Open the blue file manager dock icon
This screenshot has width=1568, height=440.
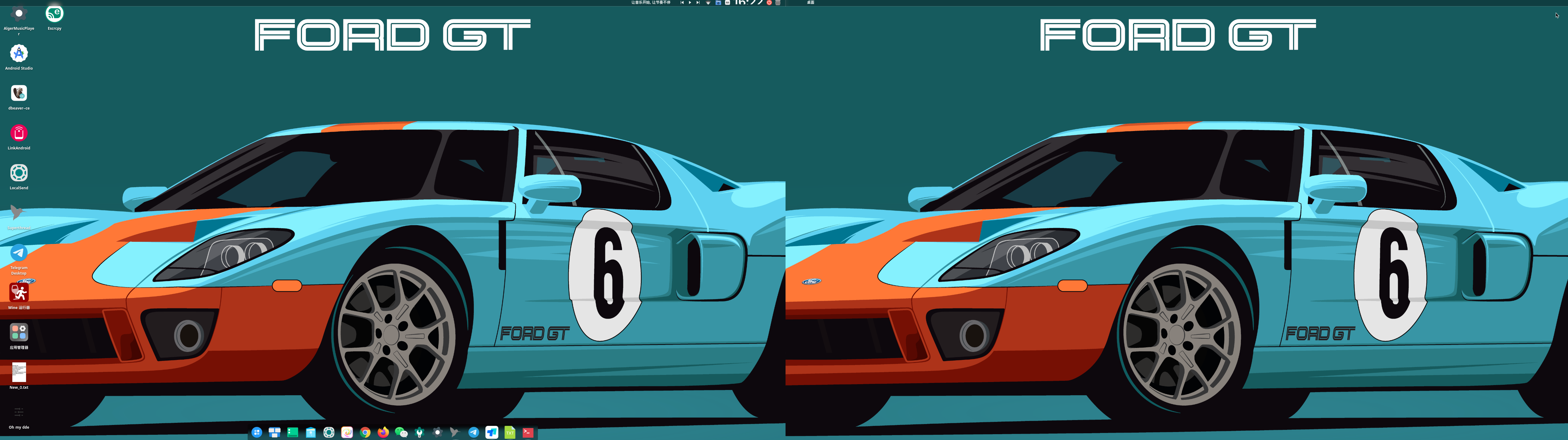tap(311, 432)
